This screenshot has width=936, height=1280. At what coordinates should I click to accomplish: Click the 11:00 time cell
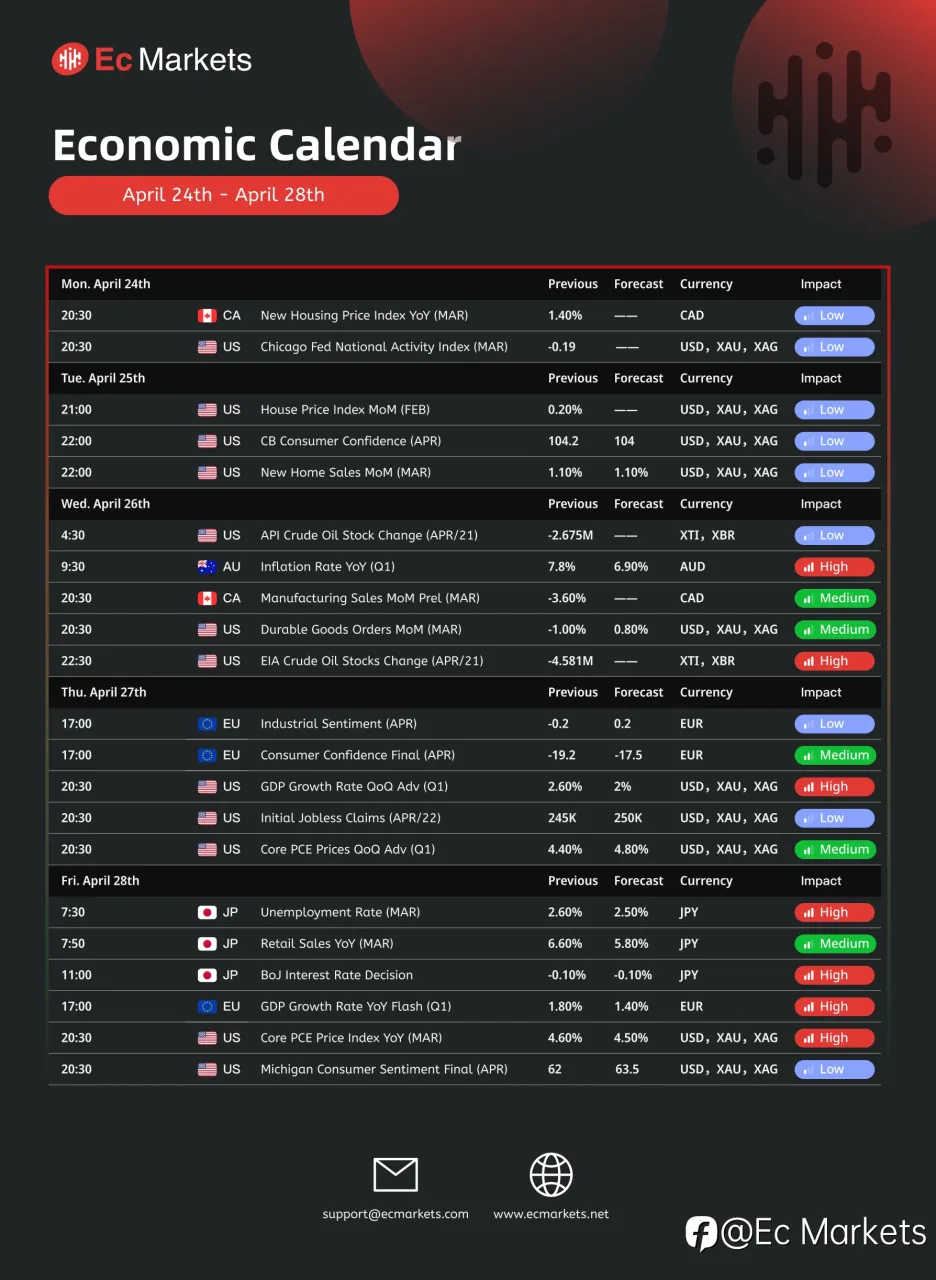(76, 975)
